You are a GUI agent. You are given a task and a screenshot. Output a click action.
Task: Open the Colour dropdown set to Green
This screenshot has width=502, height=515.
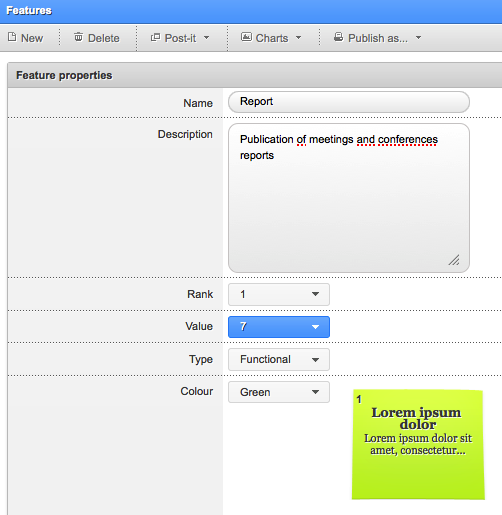(x=279, y=392)
